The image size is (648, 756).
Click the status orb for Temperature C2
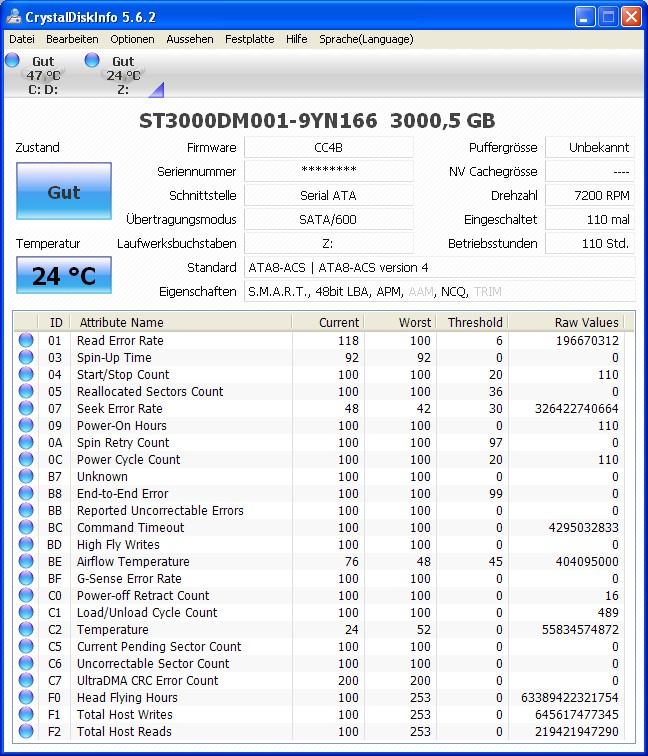point(26,629)
